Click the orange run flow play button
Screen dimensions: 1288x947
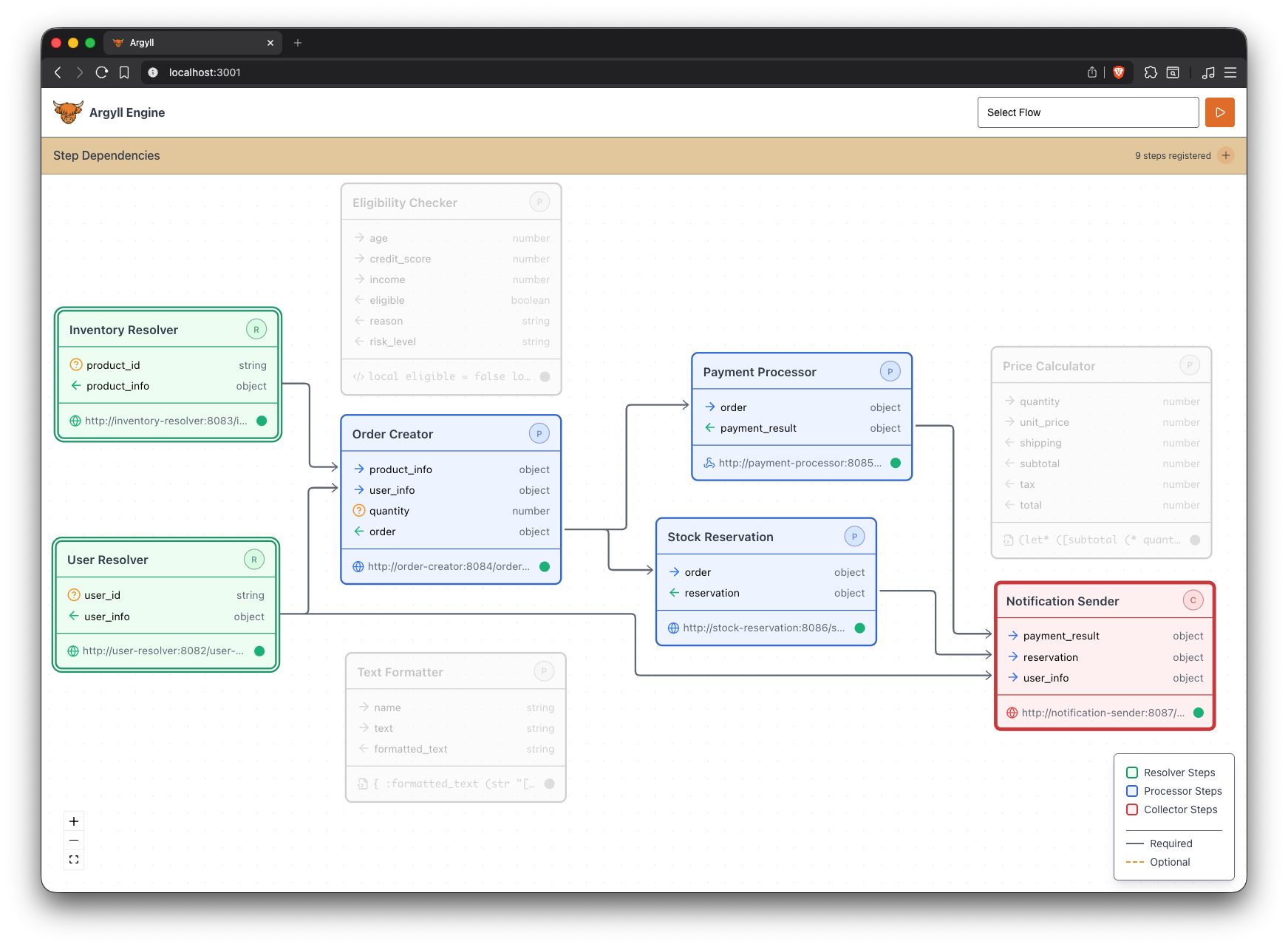(x=1219, y=112)
